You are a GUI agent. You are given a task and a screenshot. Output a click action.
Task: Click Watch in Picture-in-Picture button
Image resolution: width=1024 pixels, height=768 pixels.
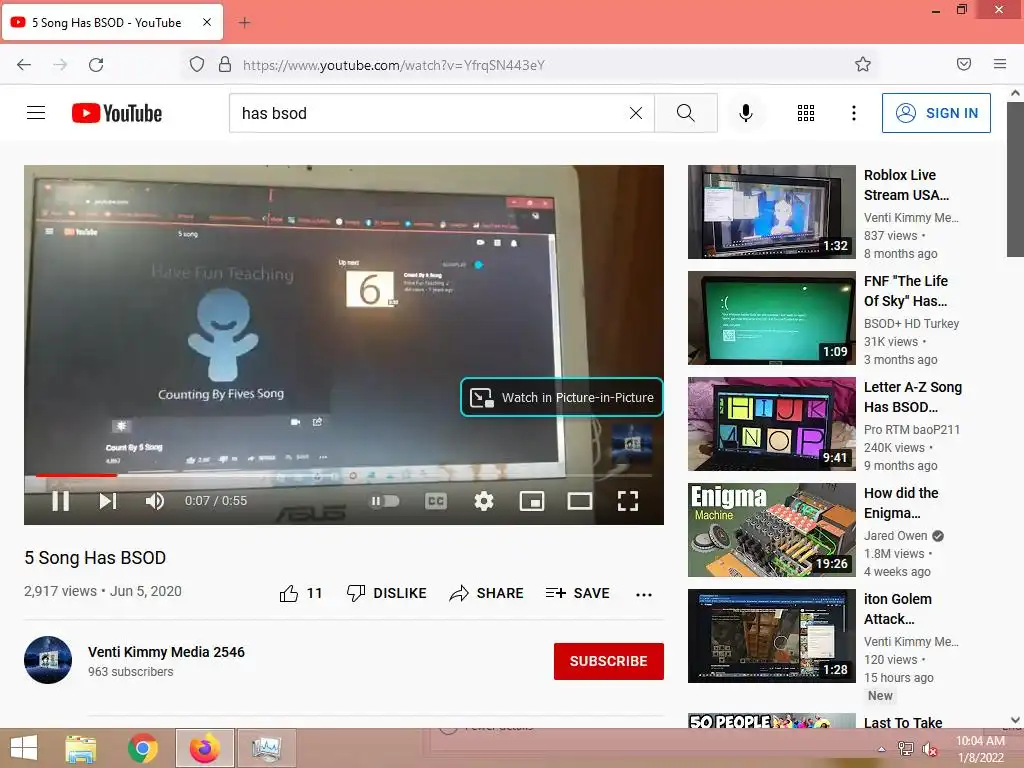pos(562,397)
